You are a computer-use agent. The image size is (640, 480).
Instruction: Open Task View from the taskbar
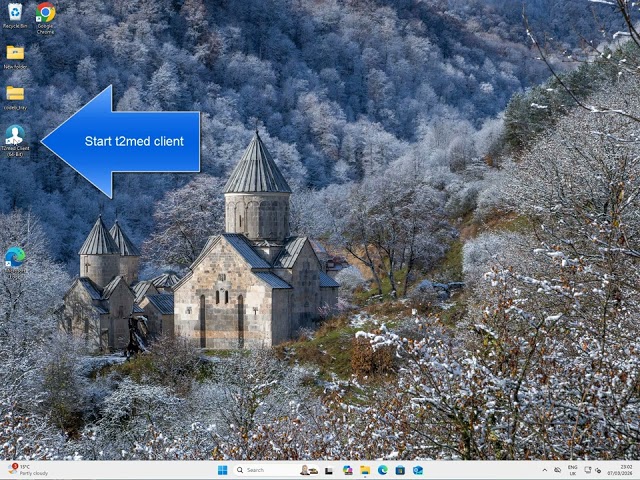(x=329, y=470)
